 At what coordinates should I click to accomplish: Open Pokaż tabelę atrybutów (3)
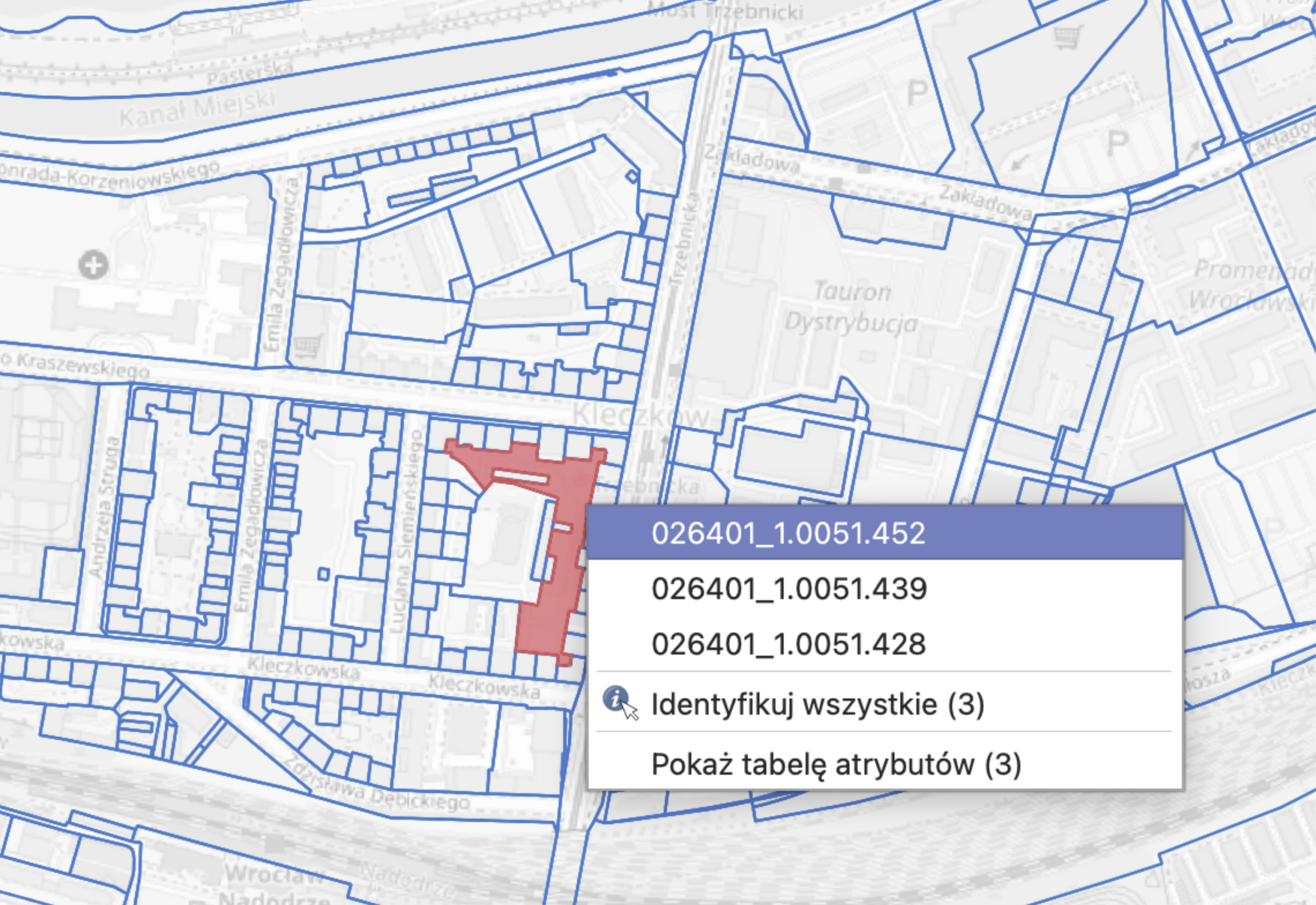pyautogui.click(x=885, y=764)
